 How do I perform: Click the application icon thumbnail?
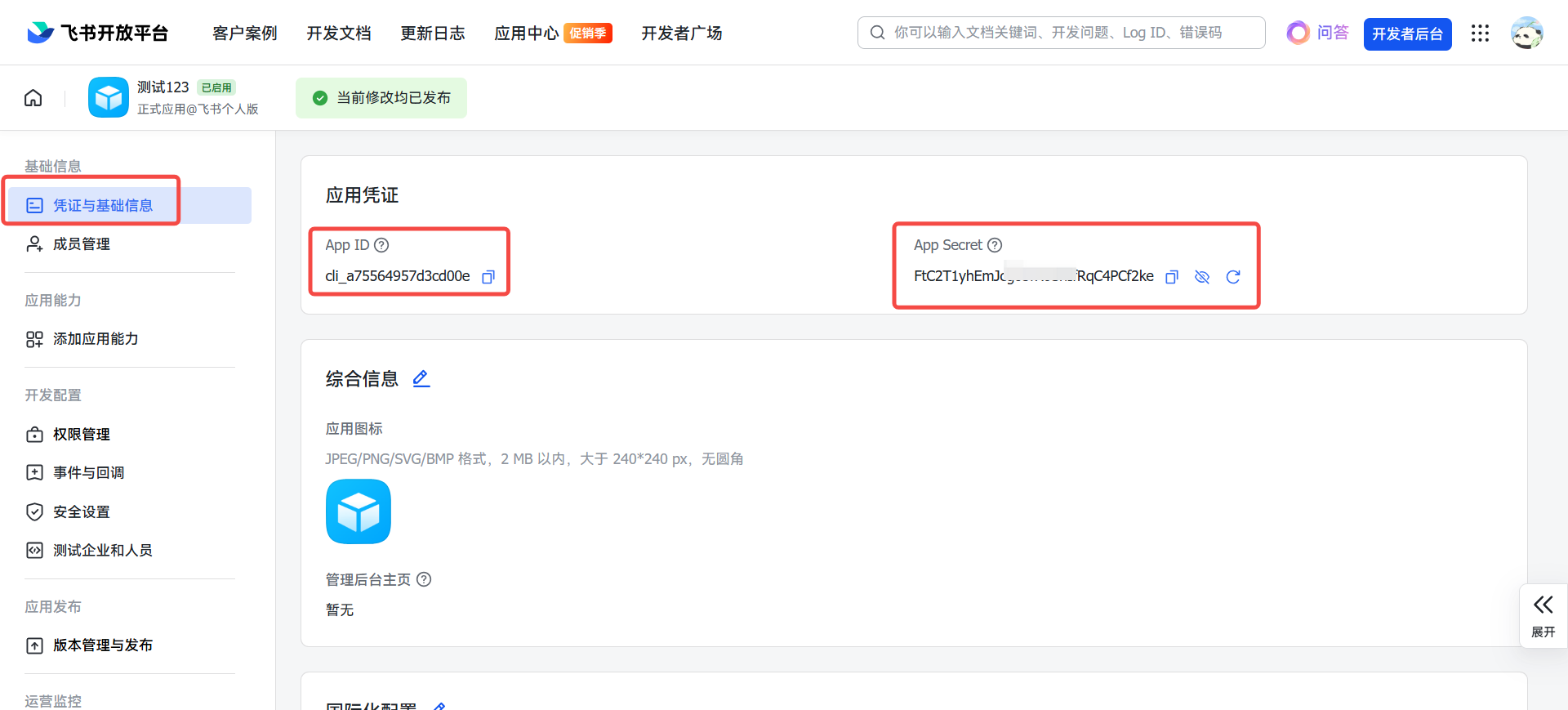[x=359, y=511]
